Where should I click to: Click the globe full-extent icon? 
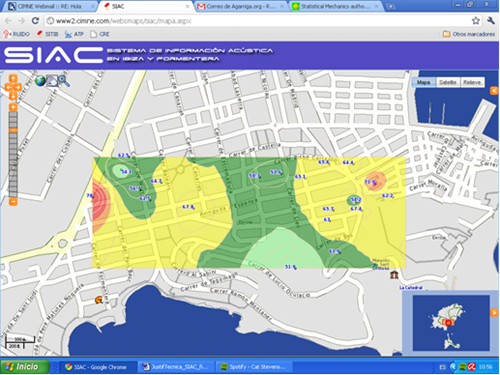click(x=40, y=81)
